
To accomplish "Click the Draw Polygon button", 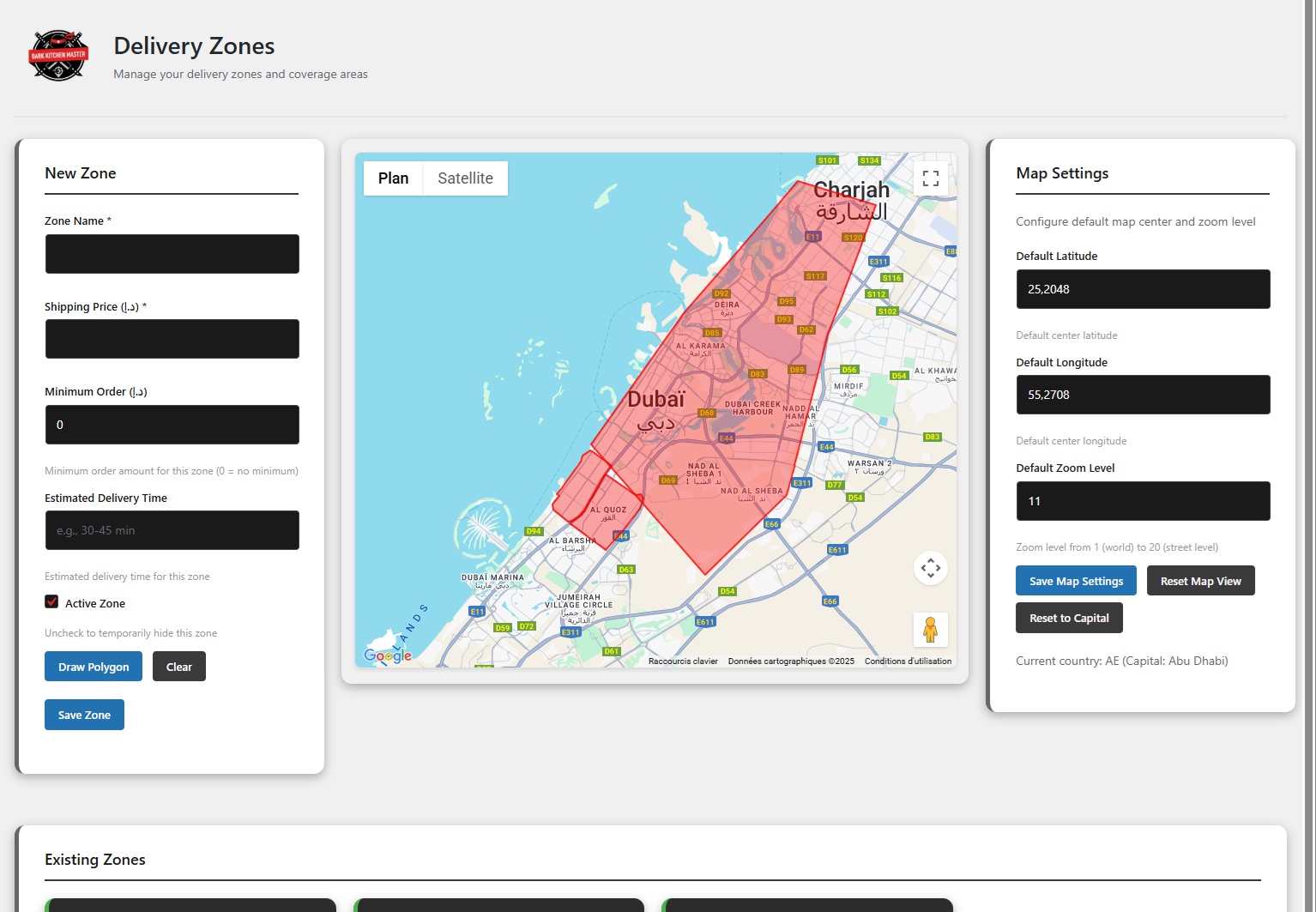I will click(x=94, y=667).
